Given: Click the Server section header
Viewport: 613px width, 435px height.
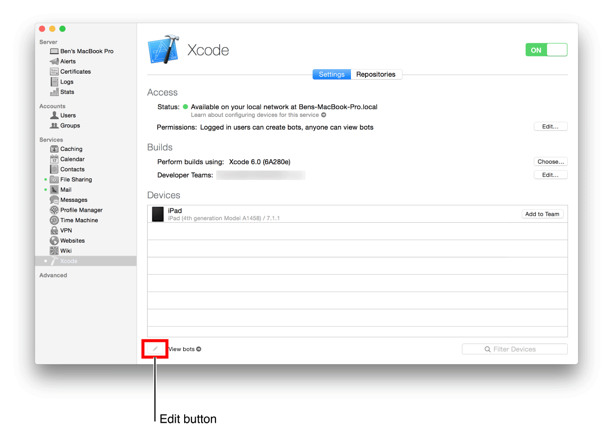Looking at the screenshot, I should coord(48,42).
